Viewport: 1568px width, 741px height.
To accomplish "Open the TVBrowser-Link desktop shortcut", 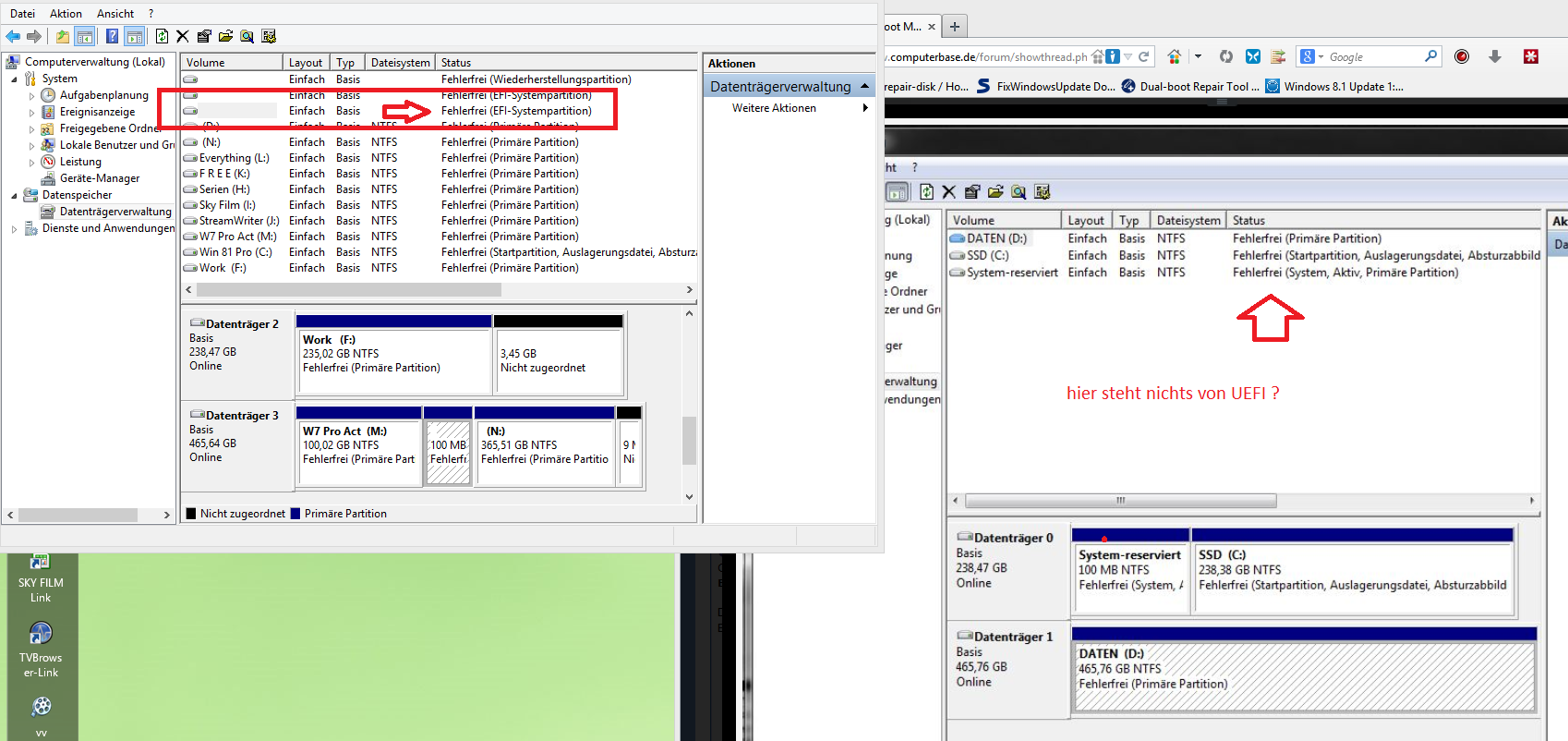I will [41, 650].
